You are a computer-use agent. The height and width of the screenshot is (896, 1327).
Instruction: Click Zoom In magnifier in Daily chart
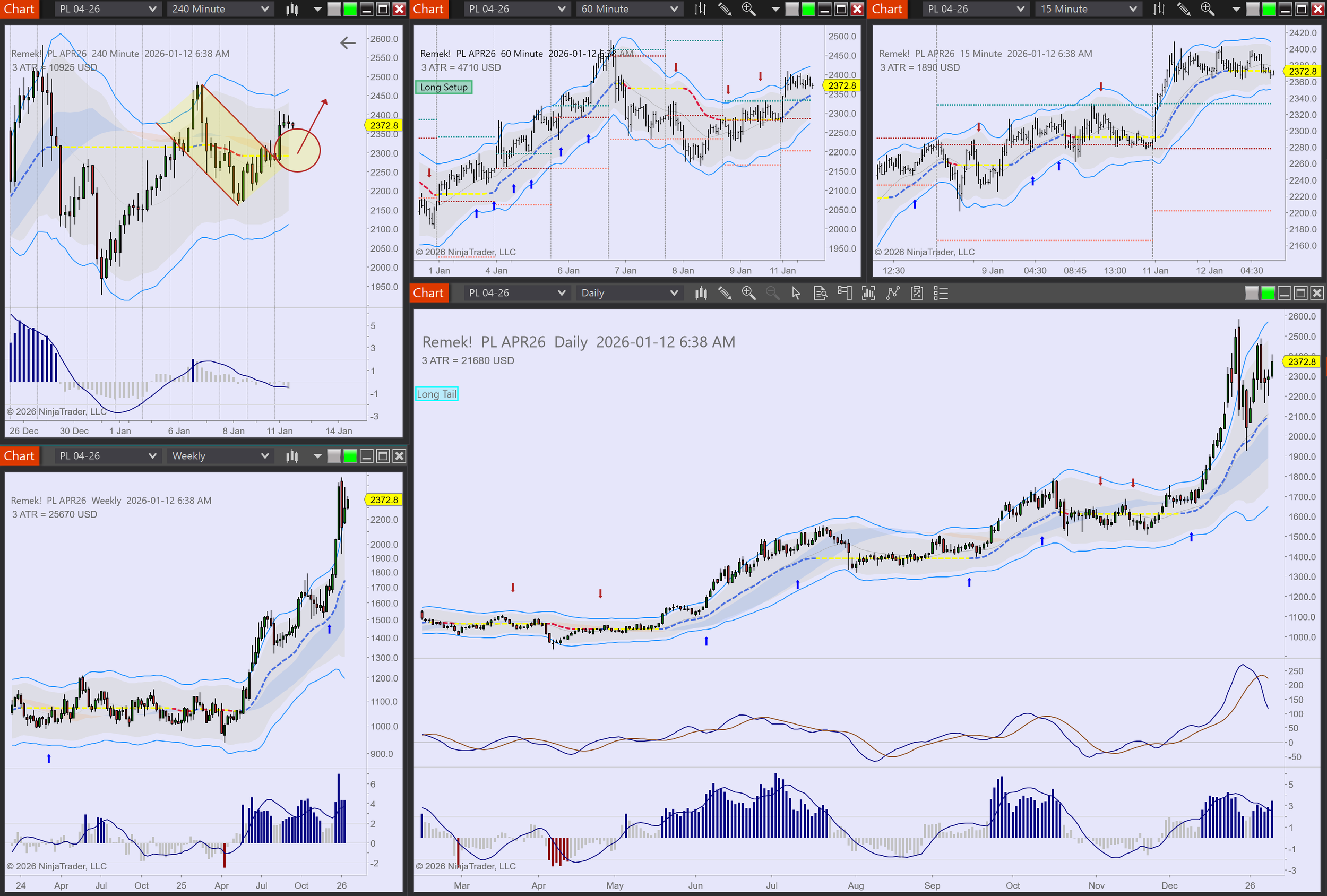coord(748,293)
